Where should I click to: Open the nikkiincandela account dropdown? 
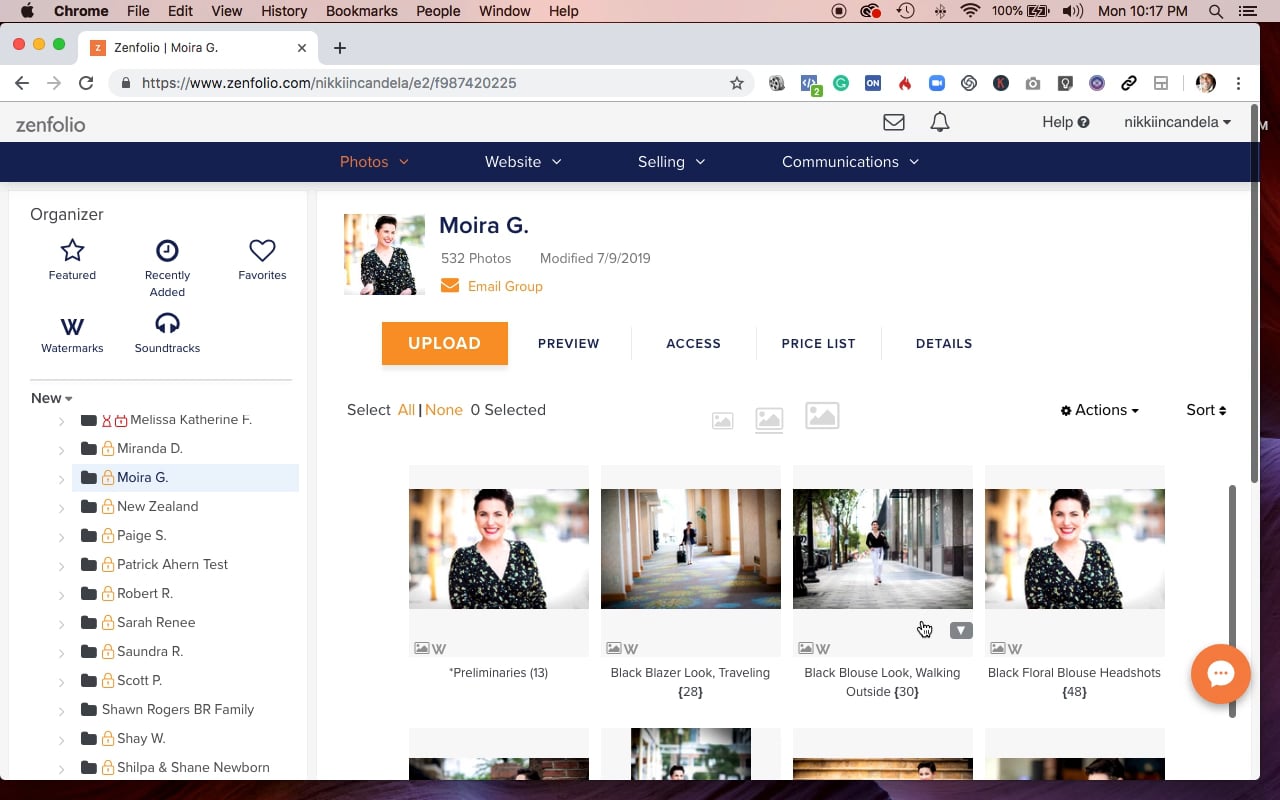click(1177, 122)
